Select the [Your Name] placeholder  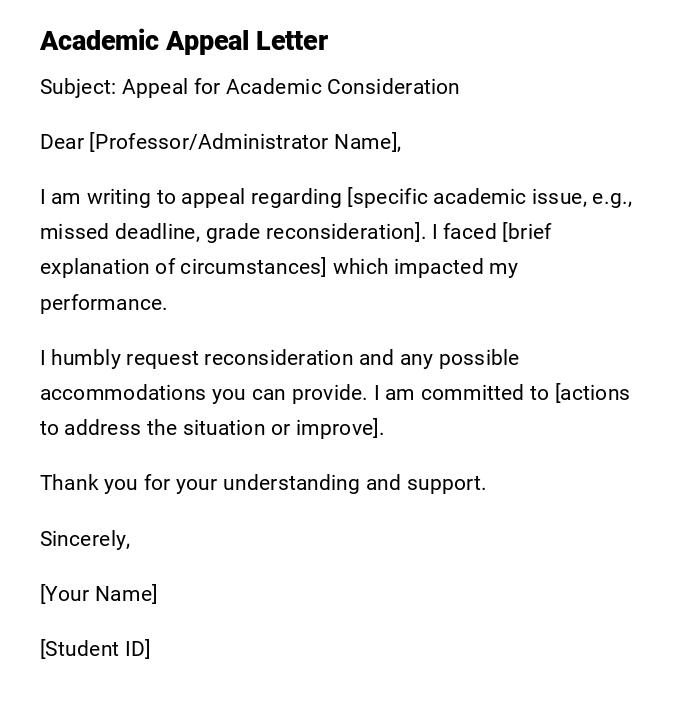[x=98, y=594]
